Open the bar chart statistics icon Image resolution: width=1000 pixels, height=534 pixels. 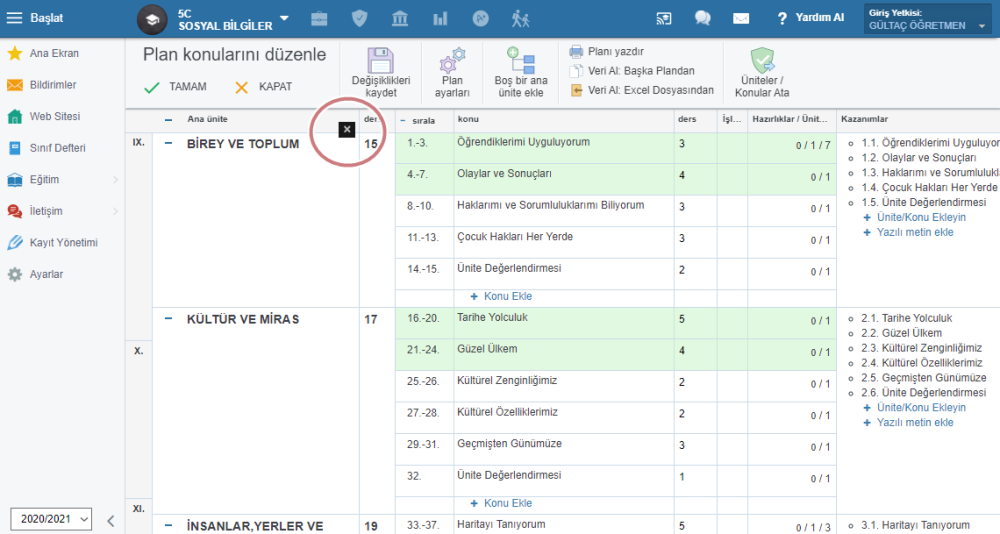(440, 18)
